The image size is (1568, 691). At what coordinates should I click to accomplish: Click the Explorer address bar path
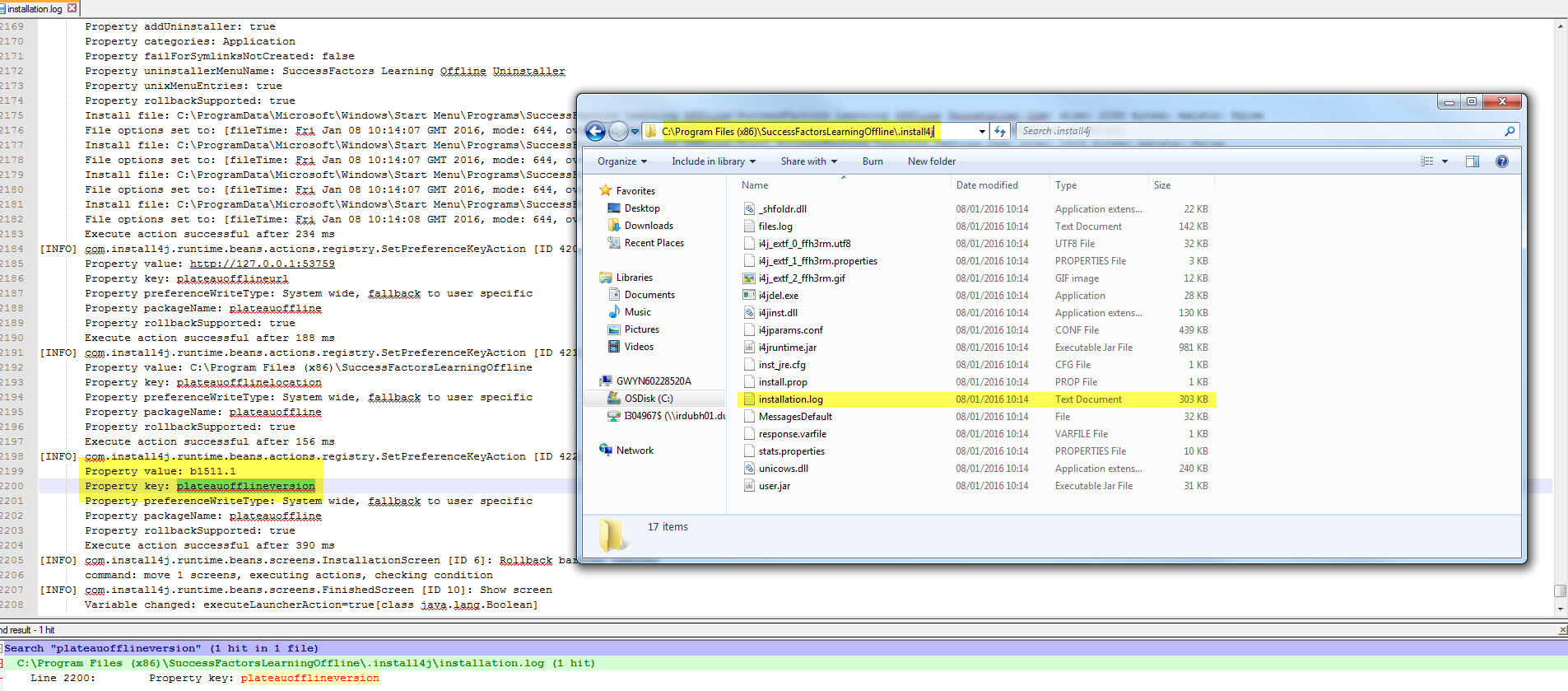coord(798,131)
